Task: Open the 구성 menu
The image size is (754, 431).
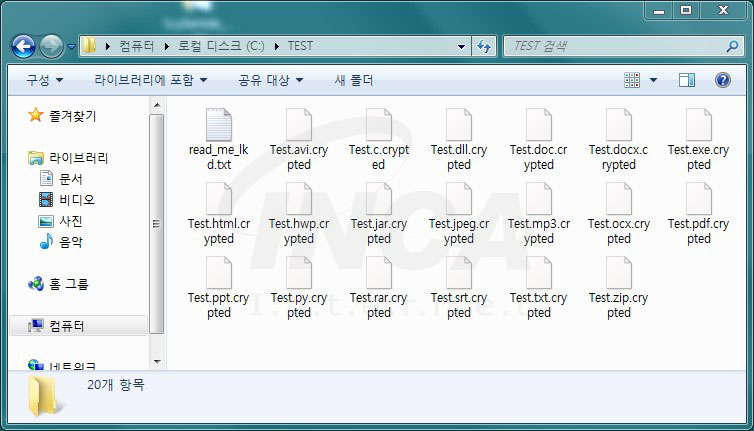Action: (x=44, y=80)
